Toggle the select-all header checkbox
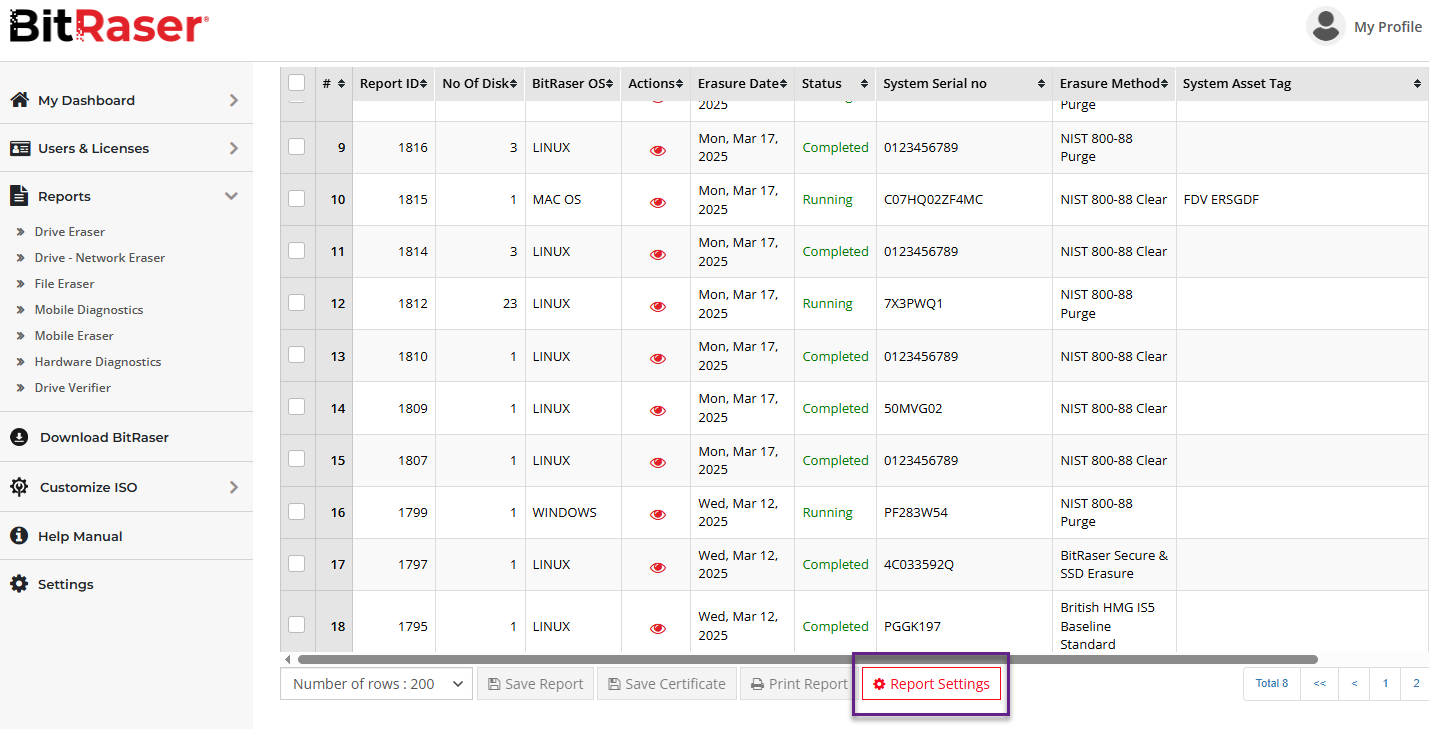 297,82
